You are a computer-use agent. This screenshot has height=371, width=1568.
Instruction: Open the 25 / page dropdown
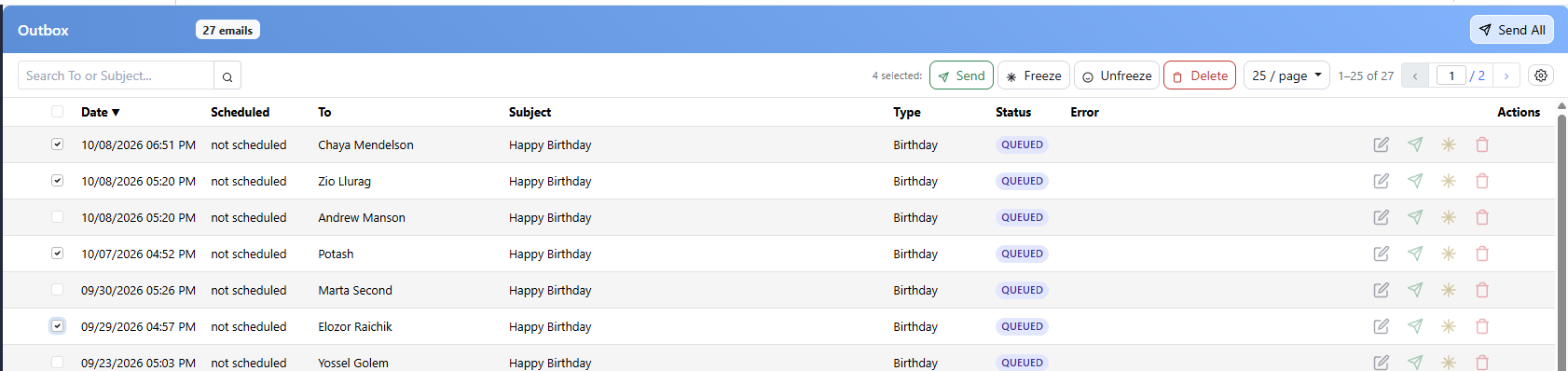pos(1286,76)
